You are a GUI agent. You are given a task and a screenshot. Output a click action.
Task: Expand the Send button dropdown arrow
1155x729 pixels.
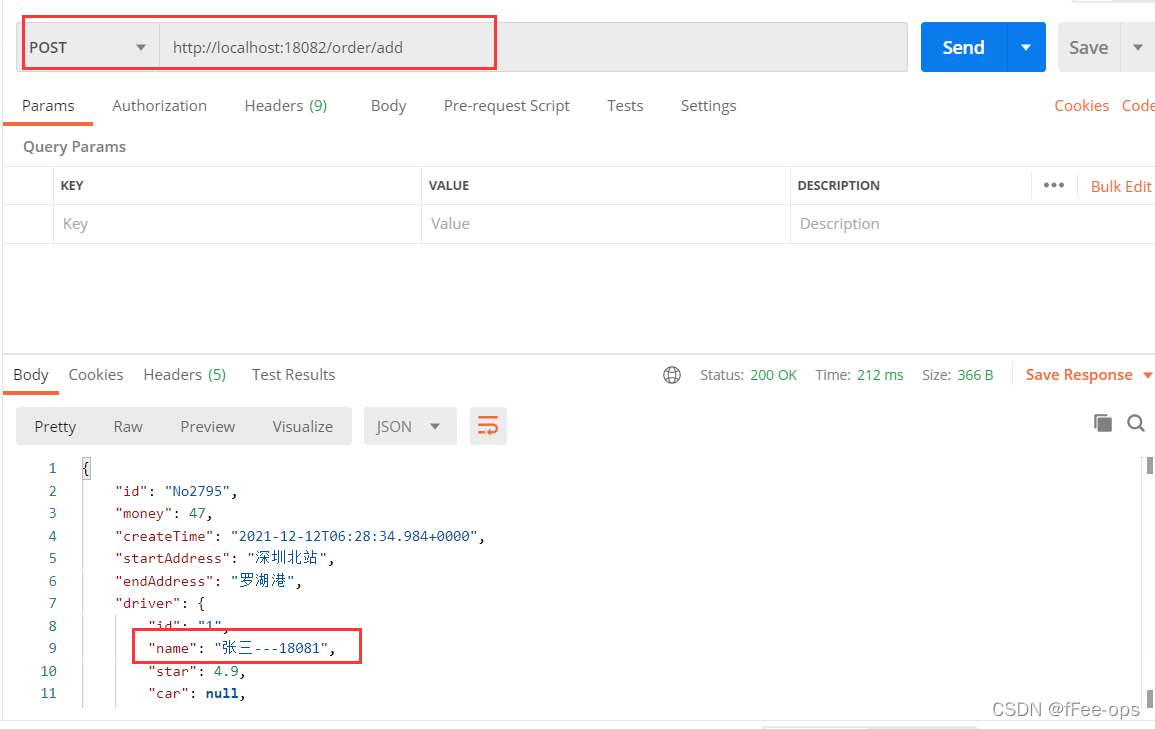tap(1026, 48)
